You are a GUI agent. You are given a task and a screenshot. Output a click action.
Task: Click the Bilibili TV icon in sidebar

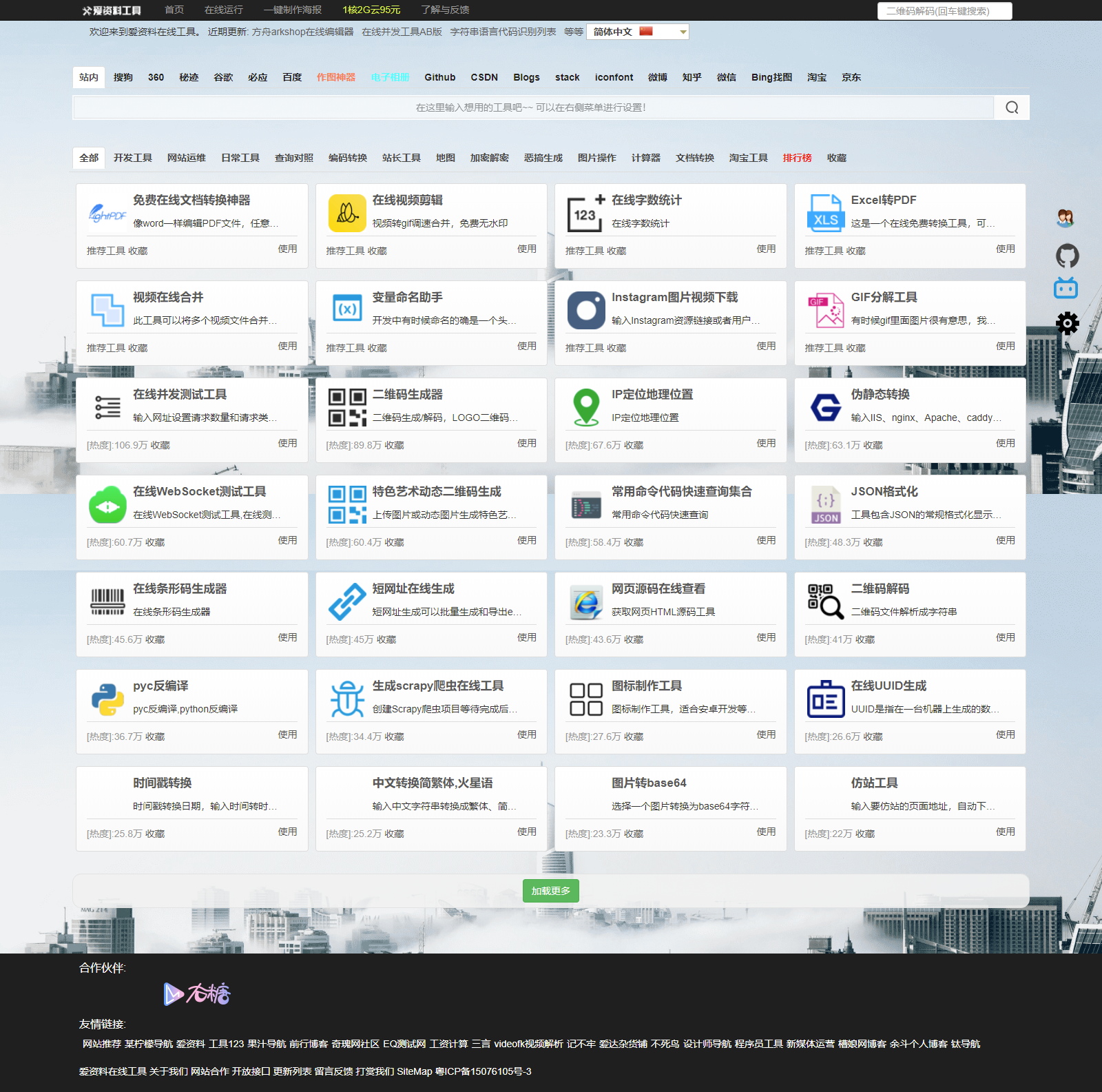[x=1065, y=288]
